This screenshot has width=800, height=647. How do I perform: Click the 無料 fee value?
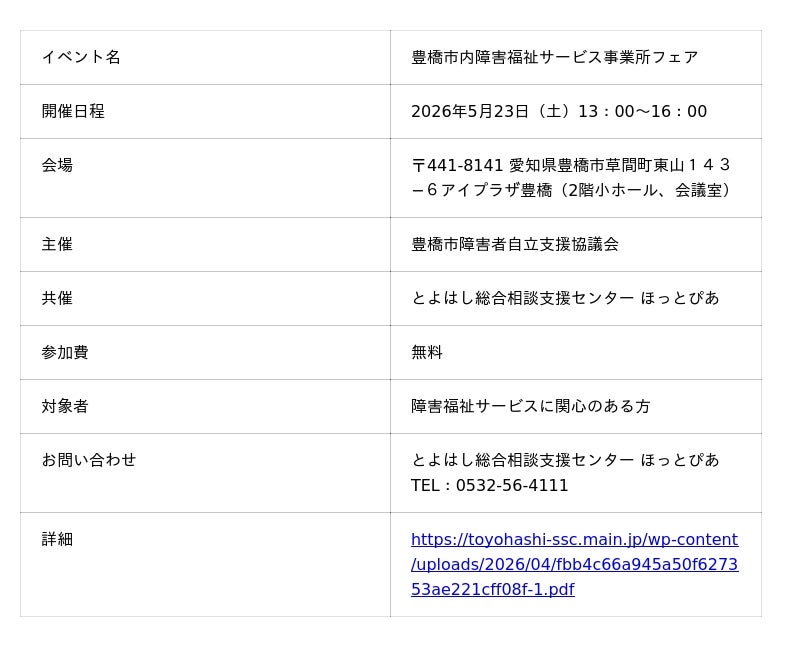coord(427,353)
